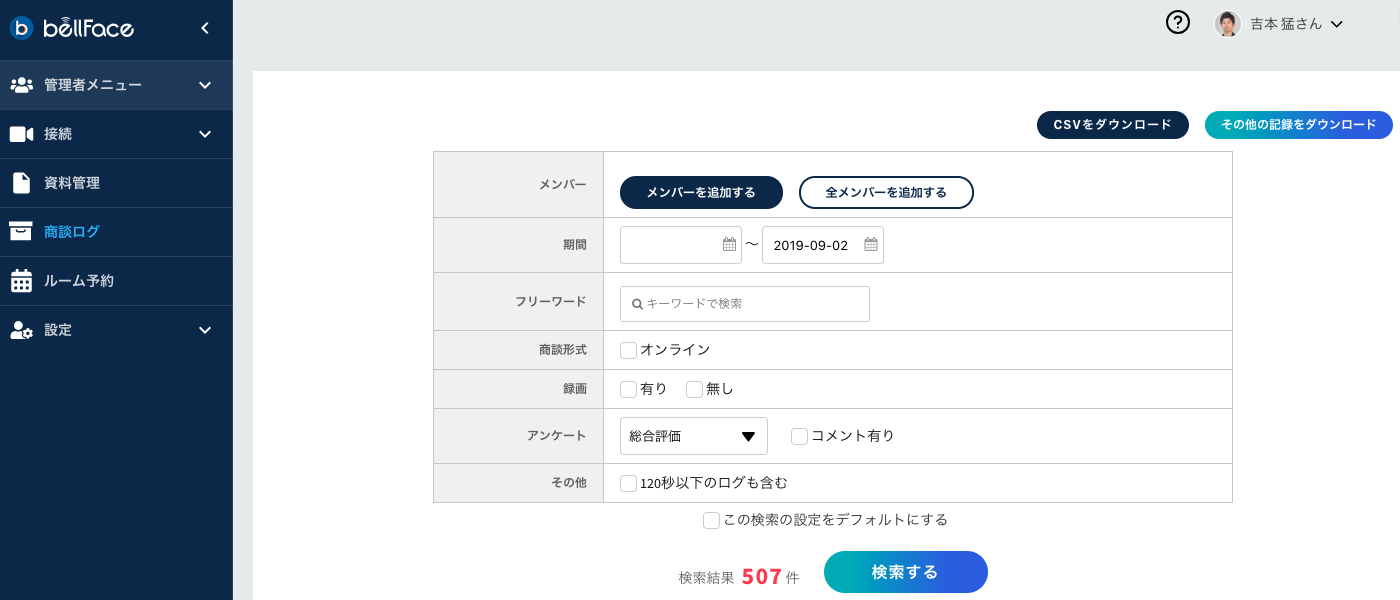Expand the 管理者メニュー sidebar section
Screen dimensions: 1400x600
(x=205, y=85)
